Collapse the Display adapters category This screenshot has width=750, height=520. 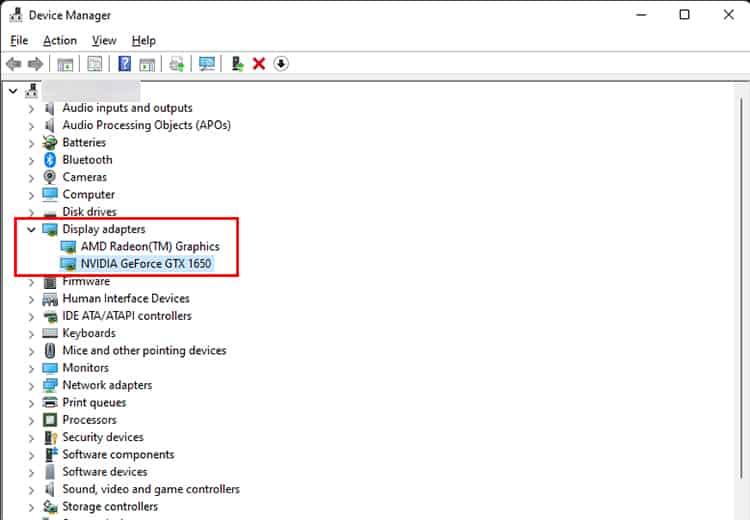31,230
